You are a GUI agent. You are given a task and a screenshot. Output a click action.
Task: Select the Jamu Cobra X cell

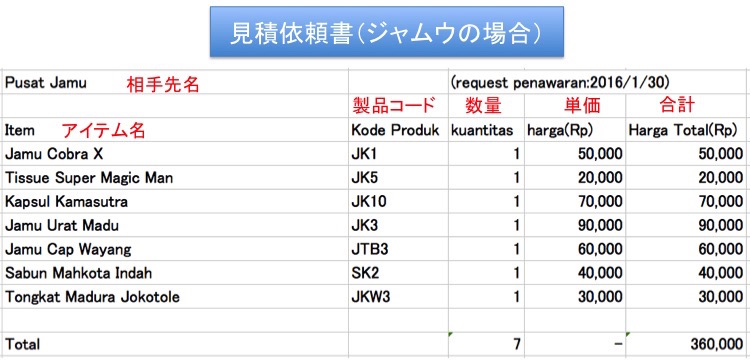(175, 154)
